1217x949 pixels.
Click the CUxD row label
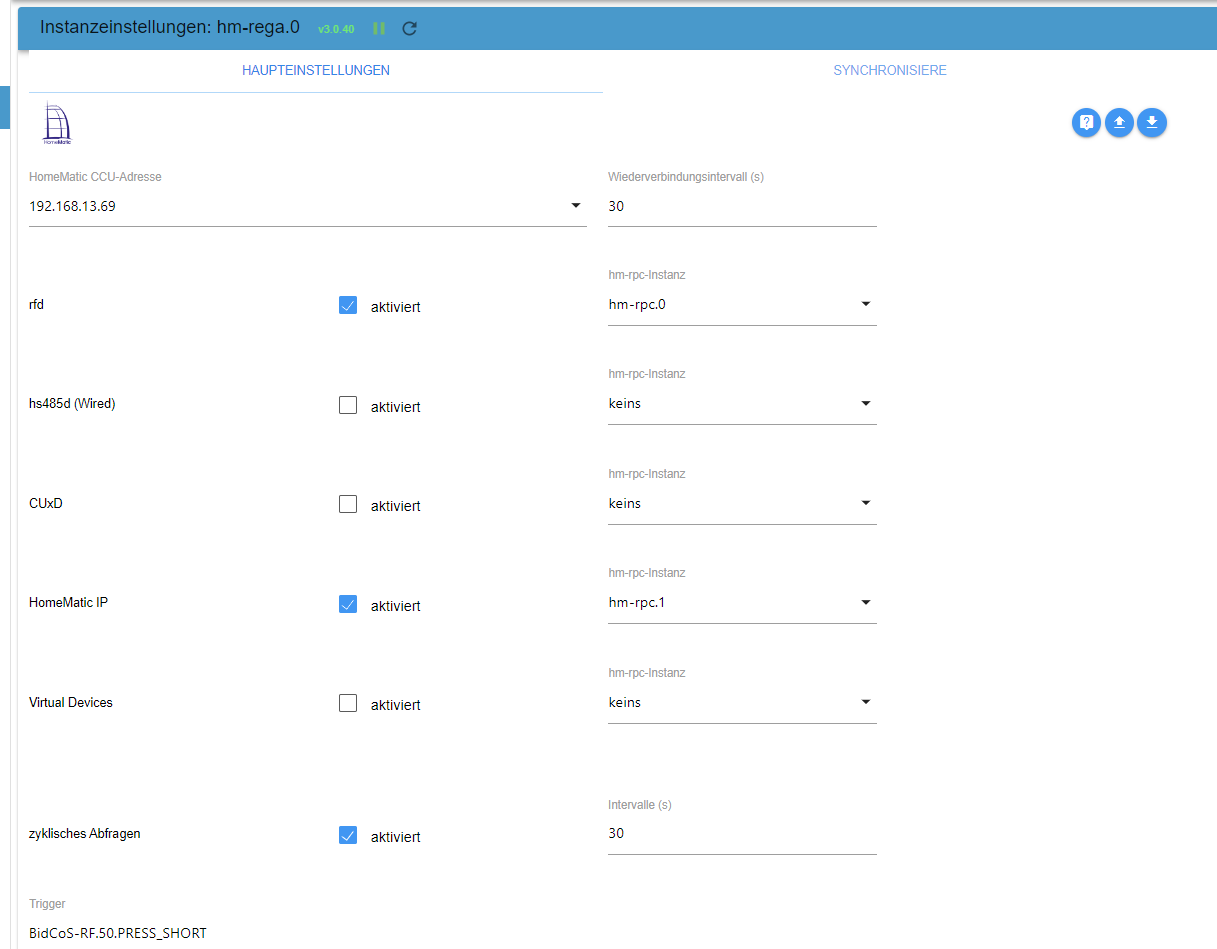coord(46,504)
